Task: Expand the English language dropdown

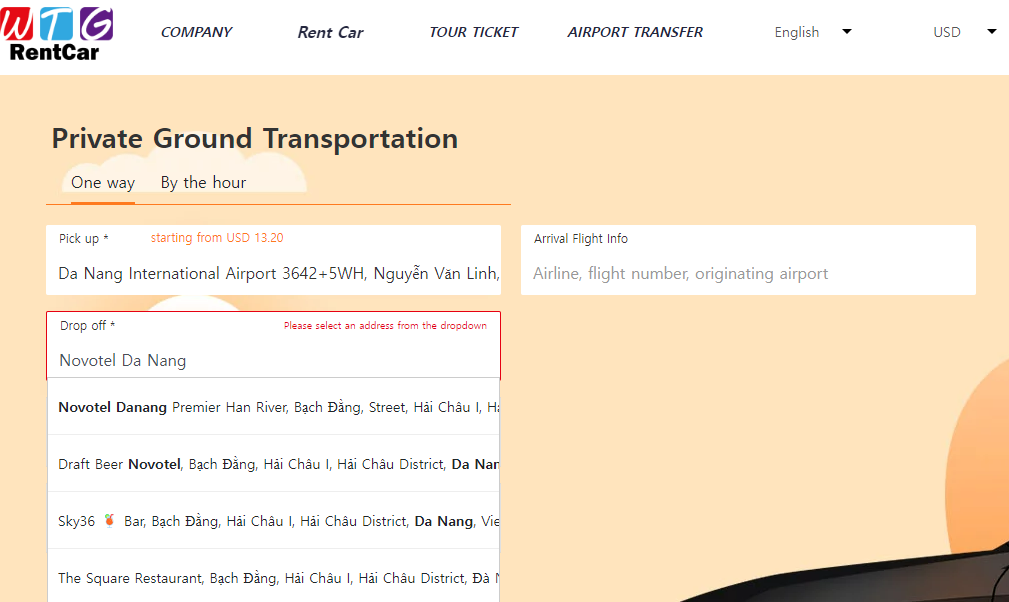Action: pos(812,32)
